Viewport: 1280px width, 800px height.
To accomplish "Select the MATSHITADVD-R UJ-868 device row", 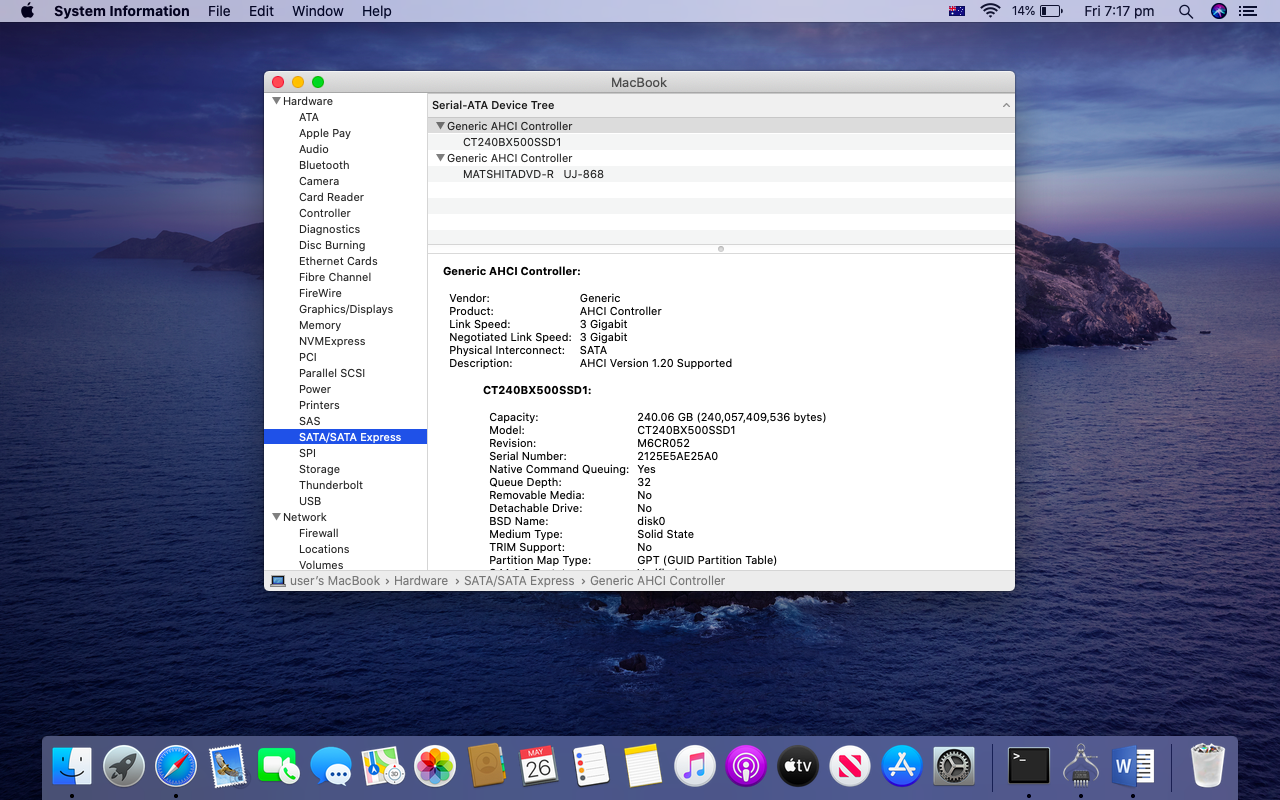I will (532, 174).
